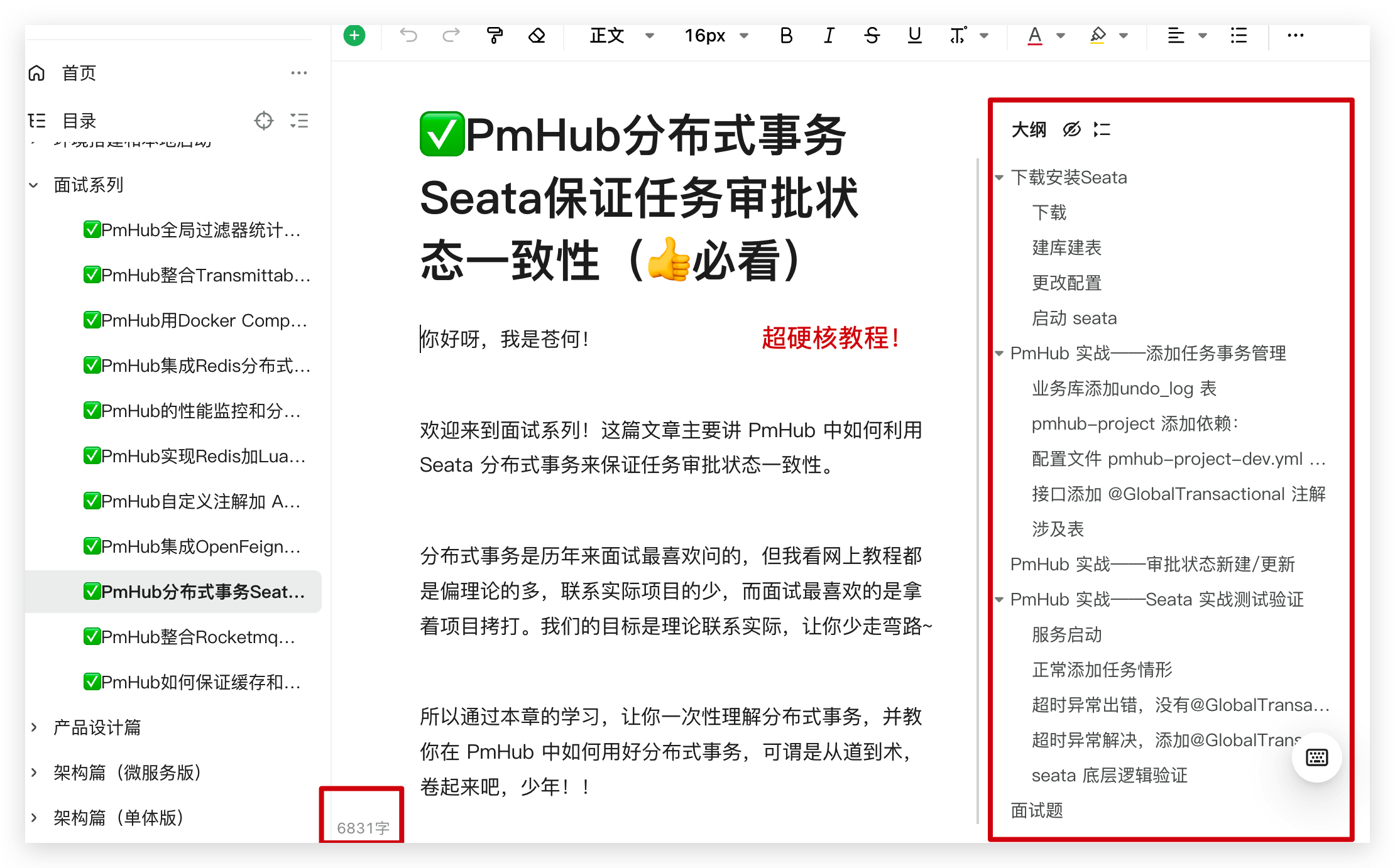Hide the outline panel eye icon
The width and height of the screenshot is (1395, 868).
click(1071, 129)
